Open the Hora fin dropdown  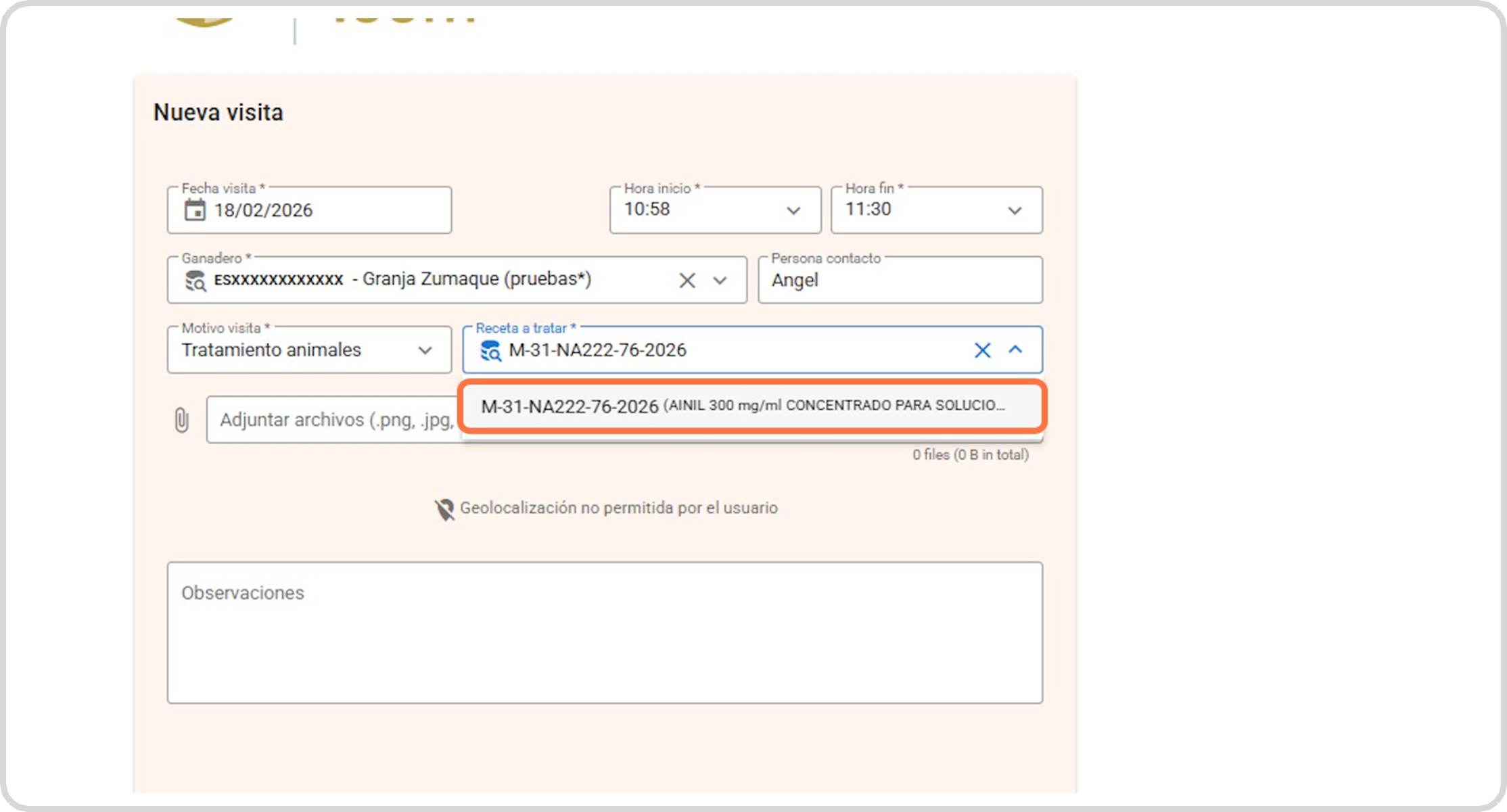(x=1015, y=210)
